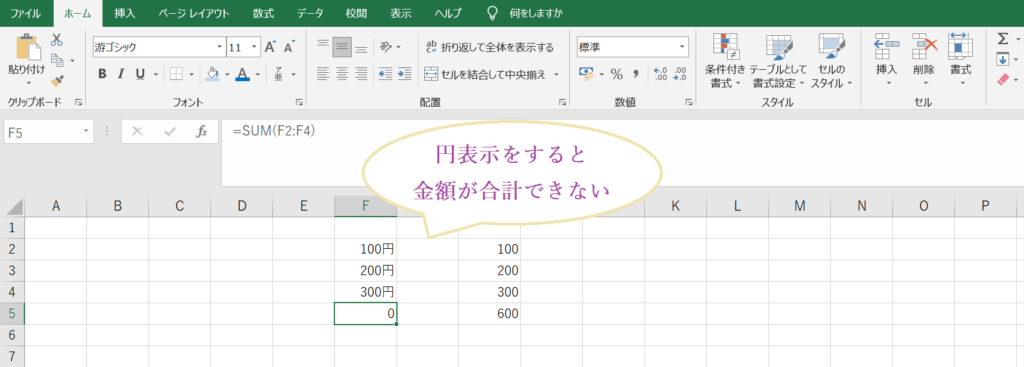Switch to the データ tab

pyautogui.click(x=310, y=13)
